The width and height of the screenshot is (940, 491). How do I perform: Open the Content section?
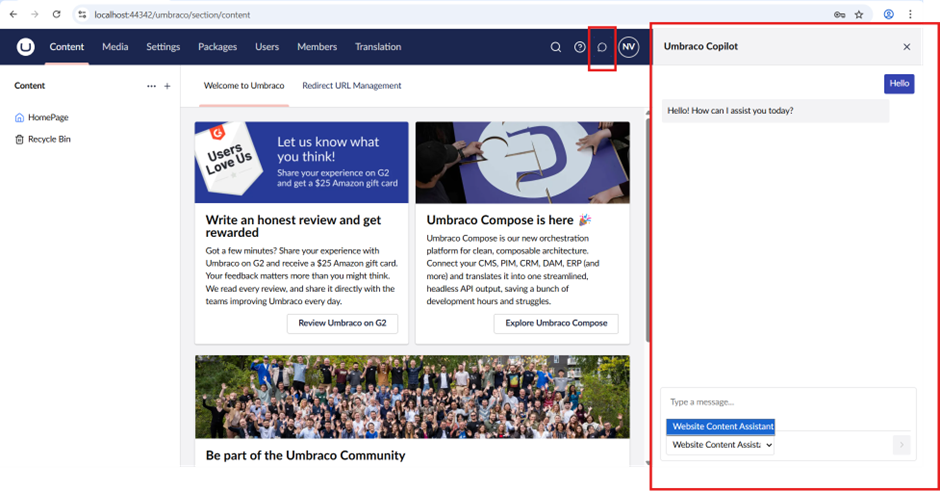tap(67, 47)
